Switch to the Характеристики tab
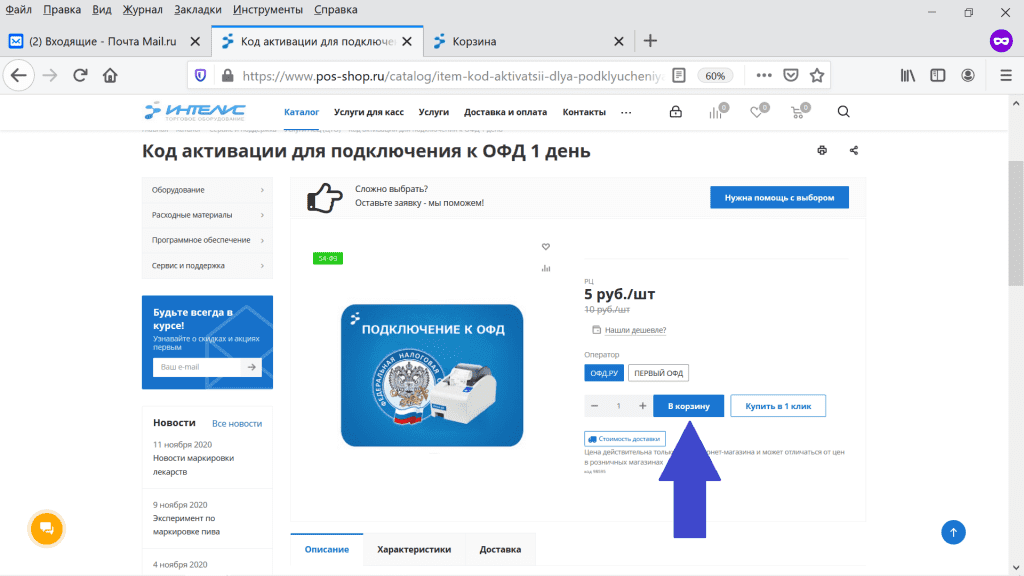The width and height of the screenshot is (1024, 576). pos(413,550)
